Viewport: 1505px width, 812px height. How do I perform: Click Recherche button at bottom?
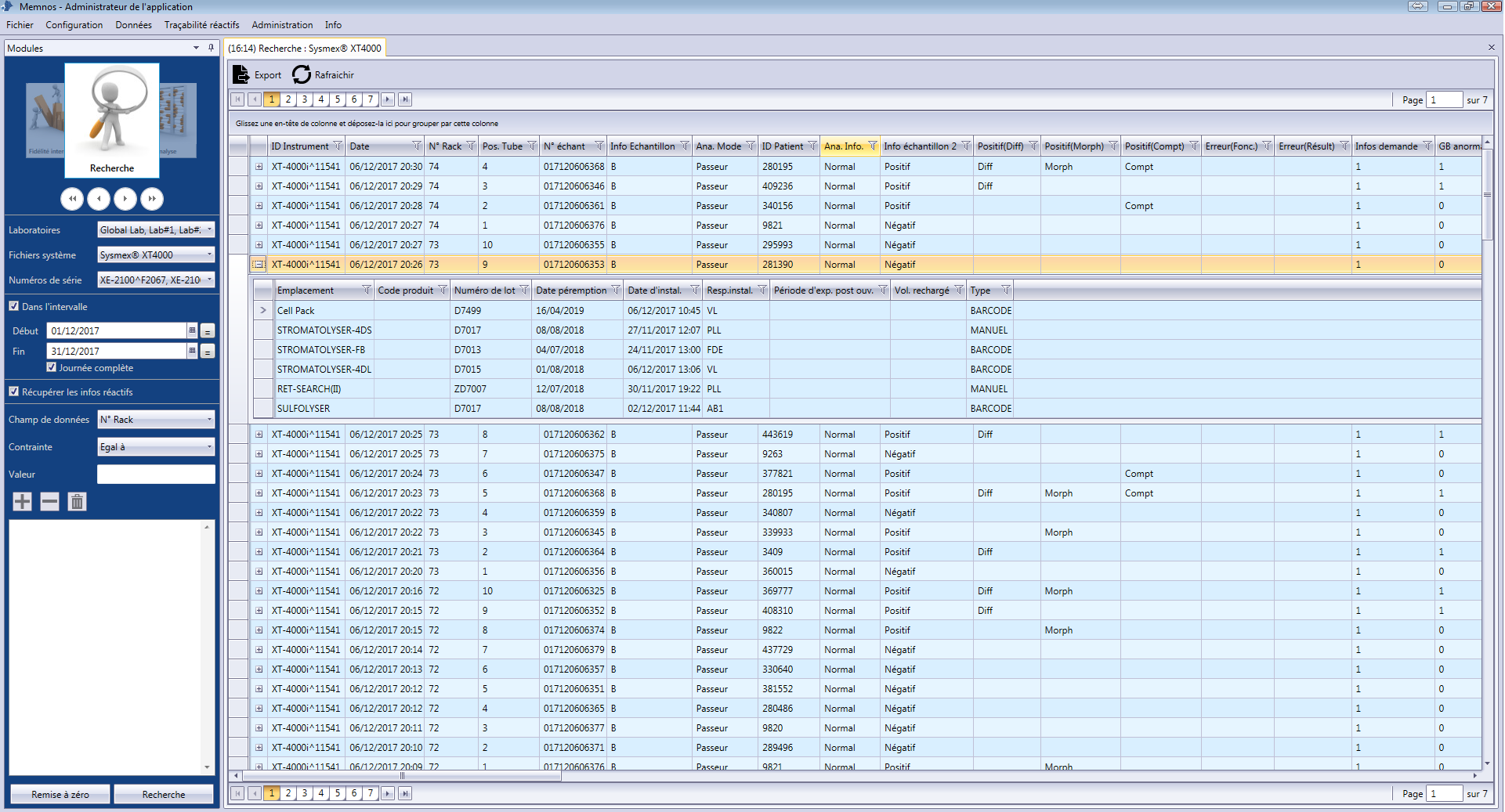point(164,794)
